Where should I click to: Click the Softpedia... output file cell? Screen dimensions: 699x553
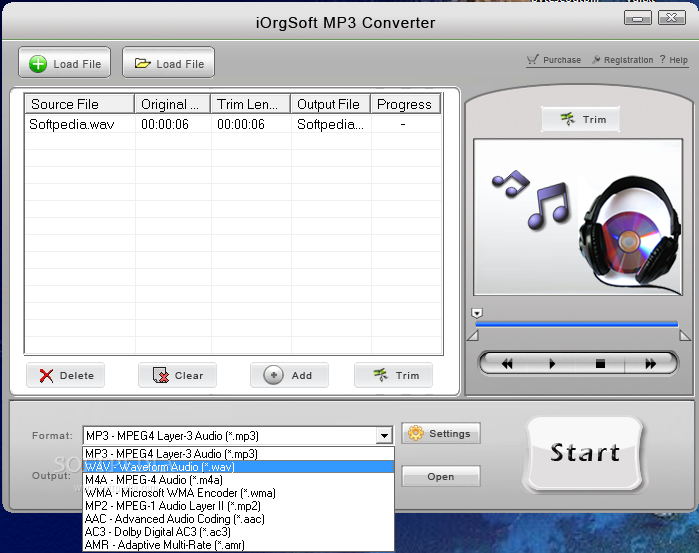tap(330, 124)
